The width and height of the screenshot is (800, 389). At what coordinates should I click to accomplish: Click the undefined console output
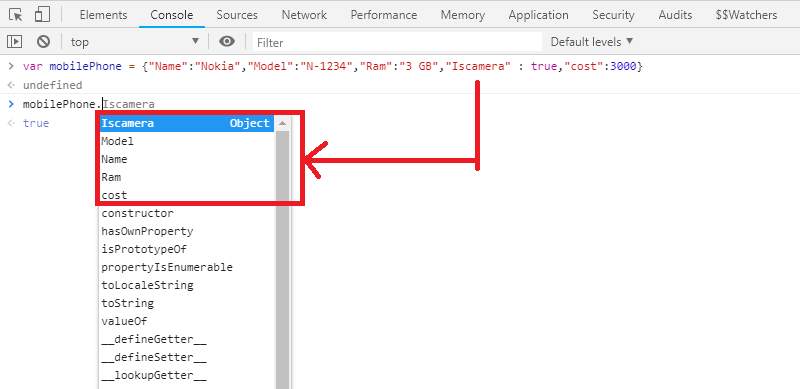[x=52, y=85]
